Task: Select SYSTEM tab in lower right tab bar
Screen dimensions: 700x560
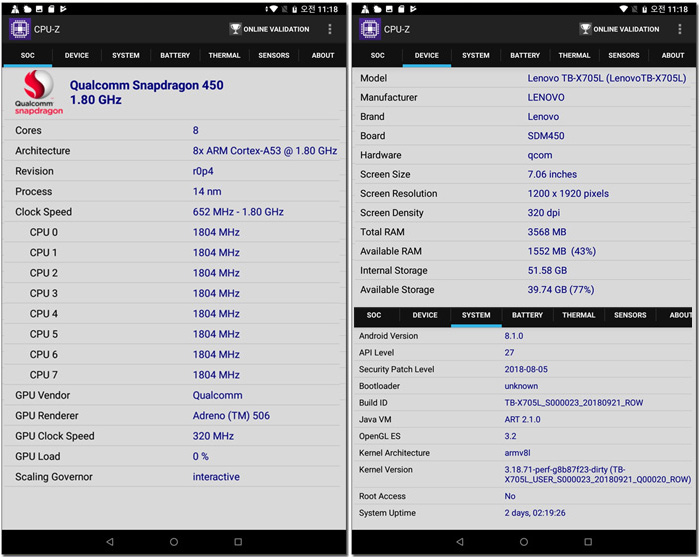Action: pos(476,315)
